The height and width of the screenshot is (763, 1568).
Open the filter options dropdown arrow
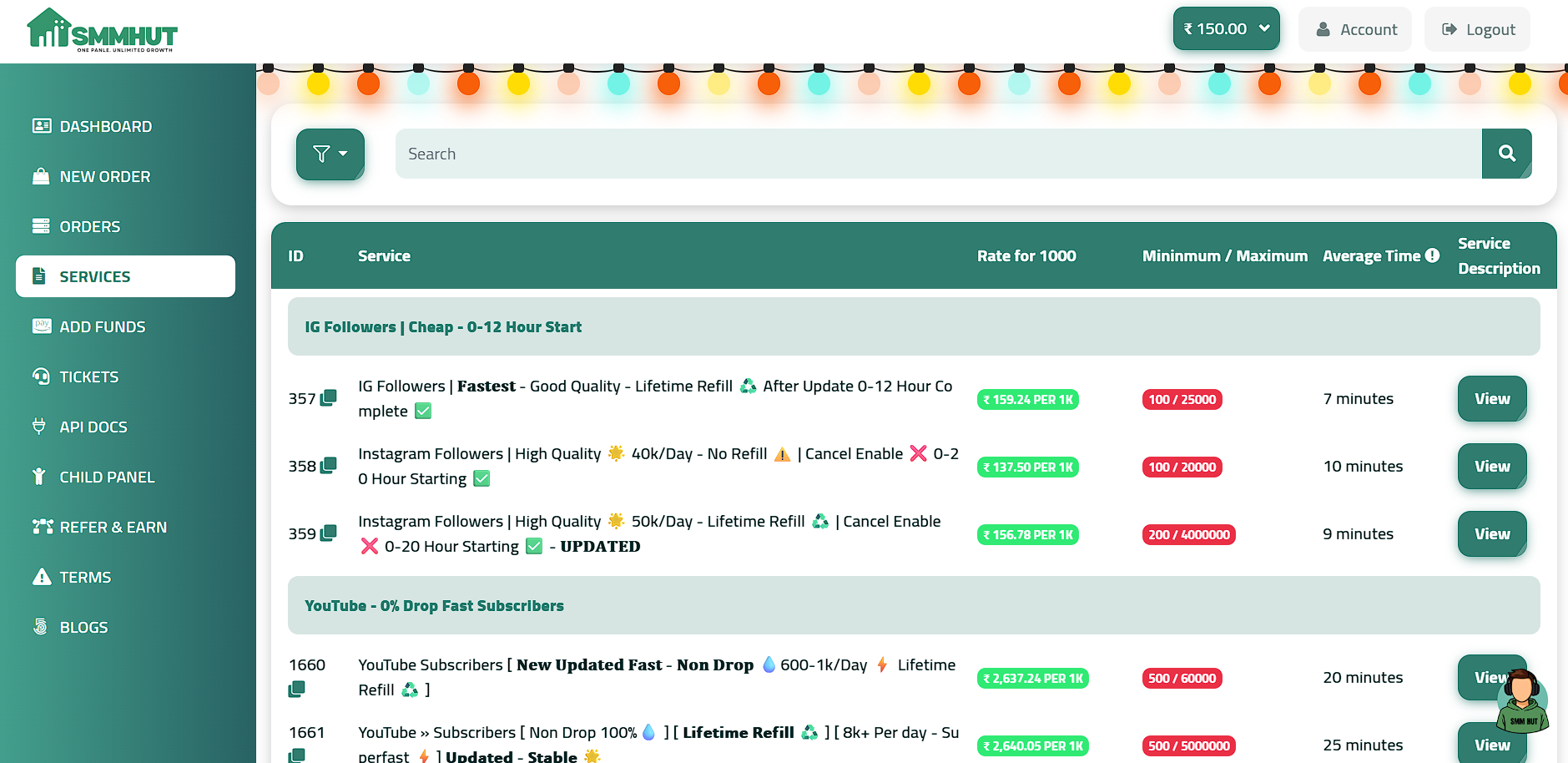(342, 154)
